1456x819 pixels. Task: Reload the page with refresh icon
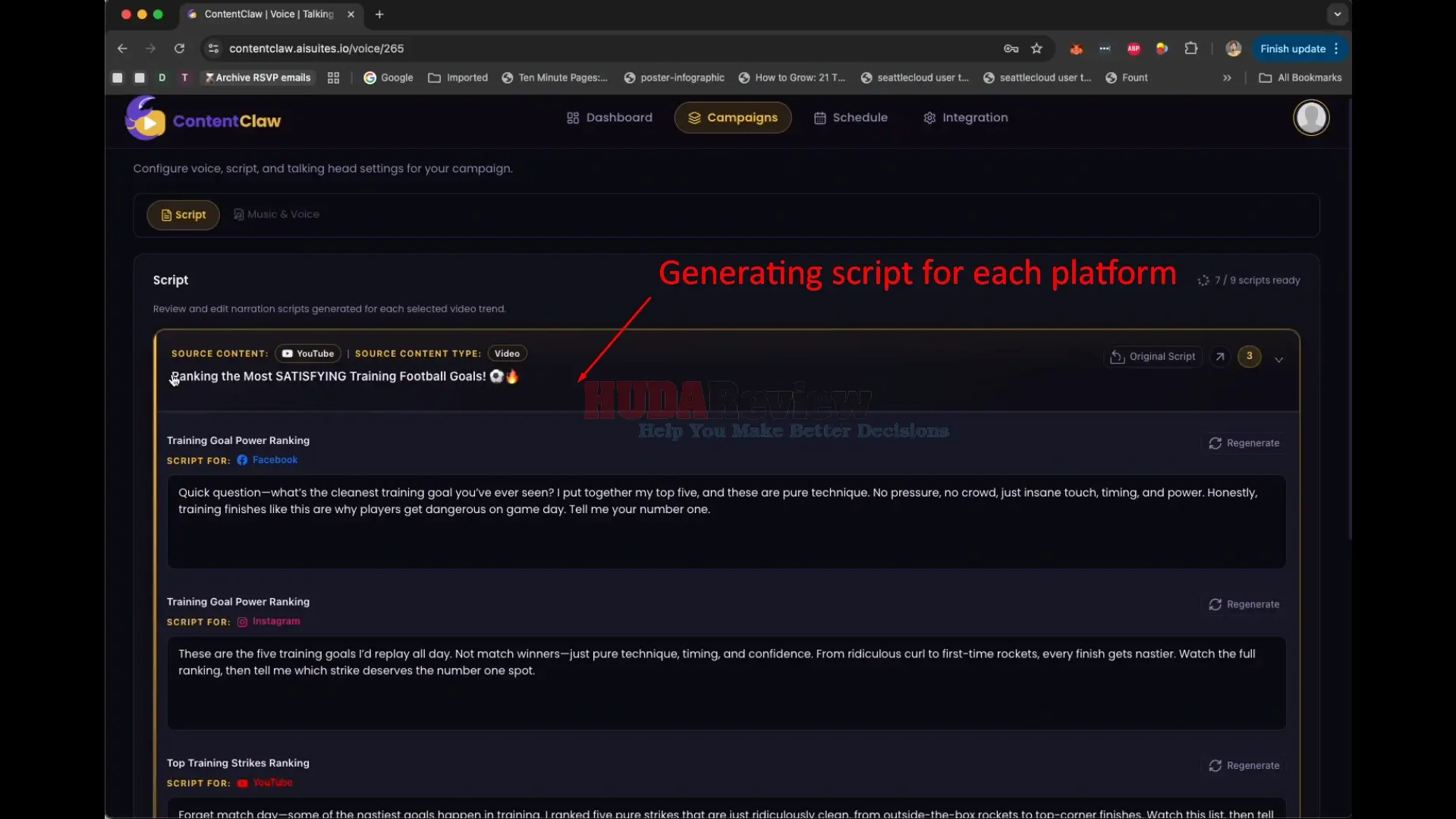click(179, 49)
